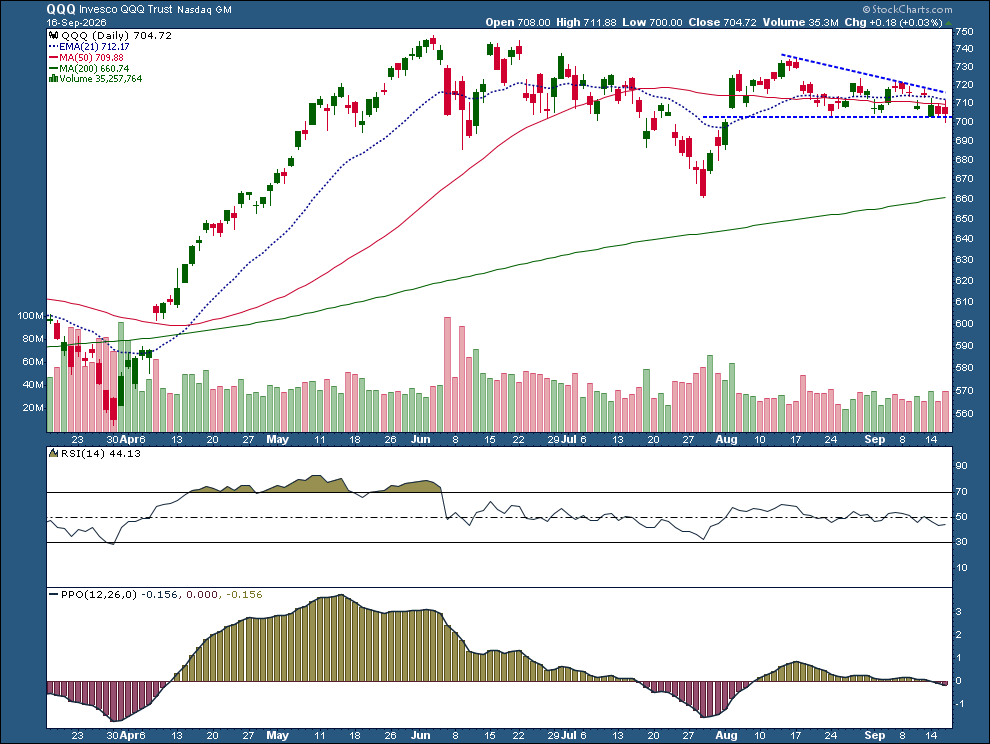Click the RSI(14) 44.13 panel label
Screen dimensions: 990x744
(x=100, y=453)
